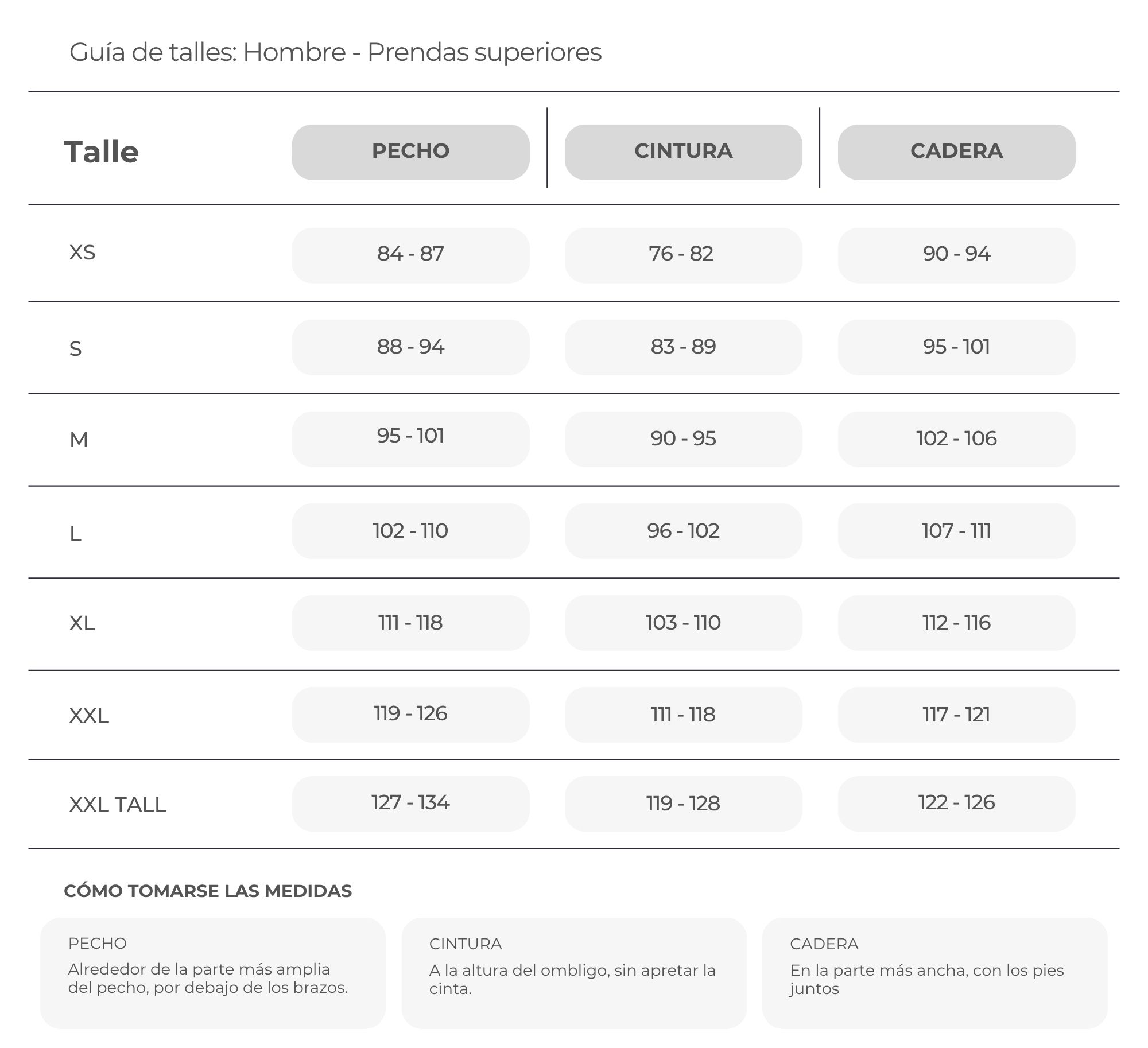Screen dimensions: 1148x1048
Task: Select M waist value 90 - 95
Action: click(x=683, y=439)
